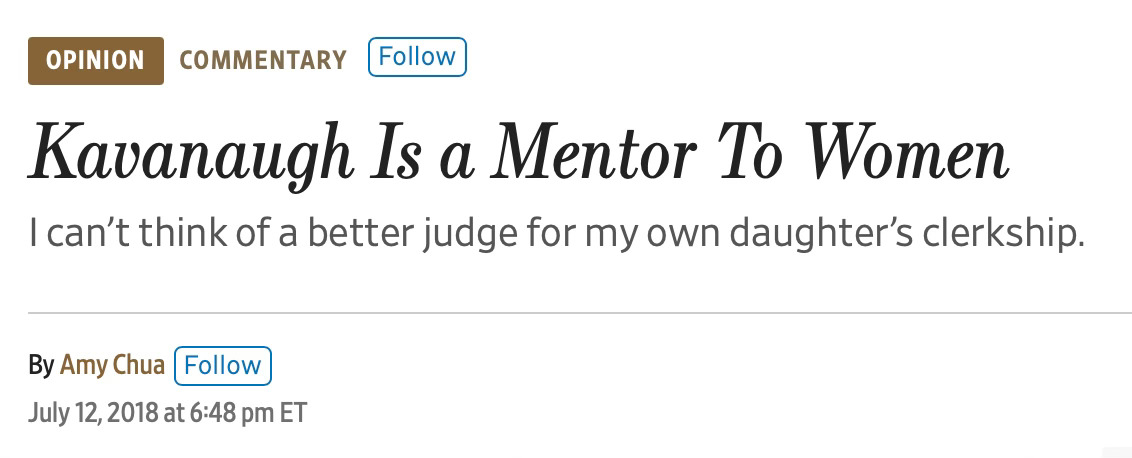Follow author Amy Chua

coord(223,366)
